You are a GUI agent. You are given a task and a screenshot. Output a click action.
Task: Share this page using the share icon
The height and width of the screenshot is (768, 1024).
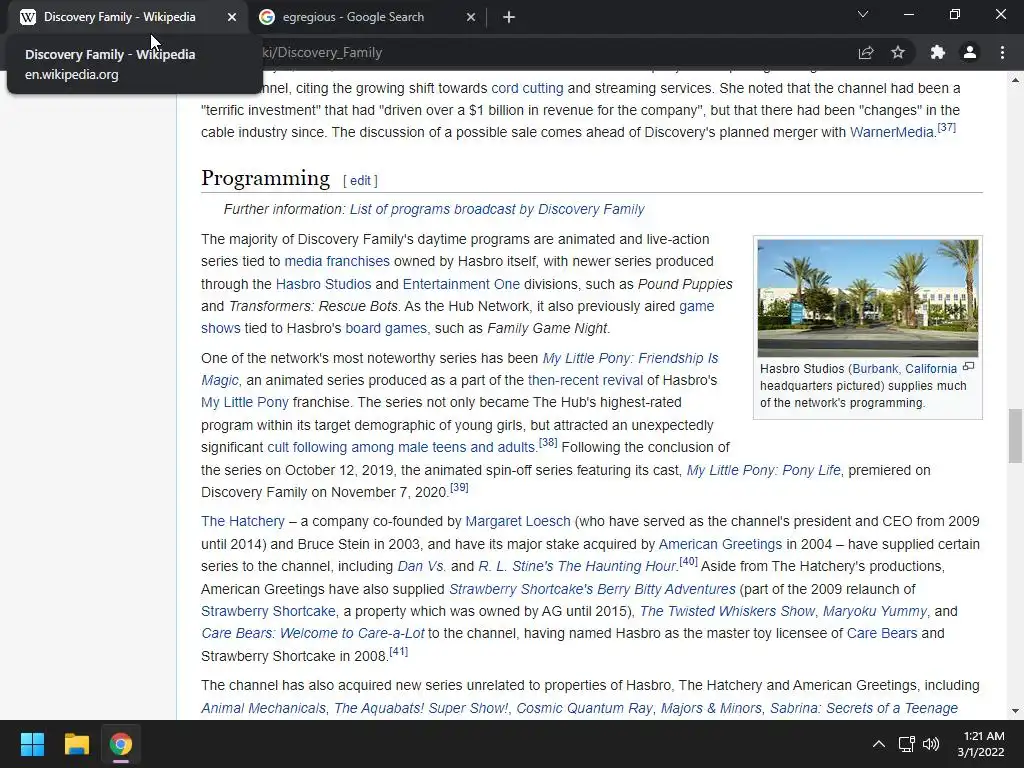[866, 52]
